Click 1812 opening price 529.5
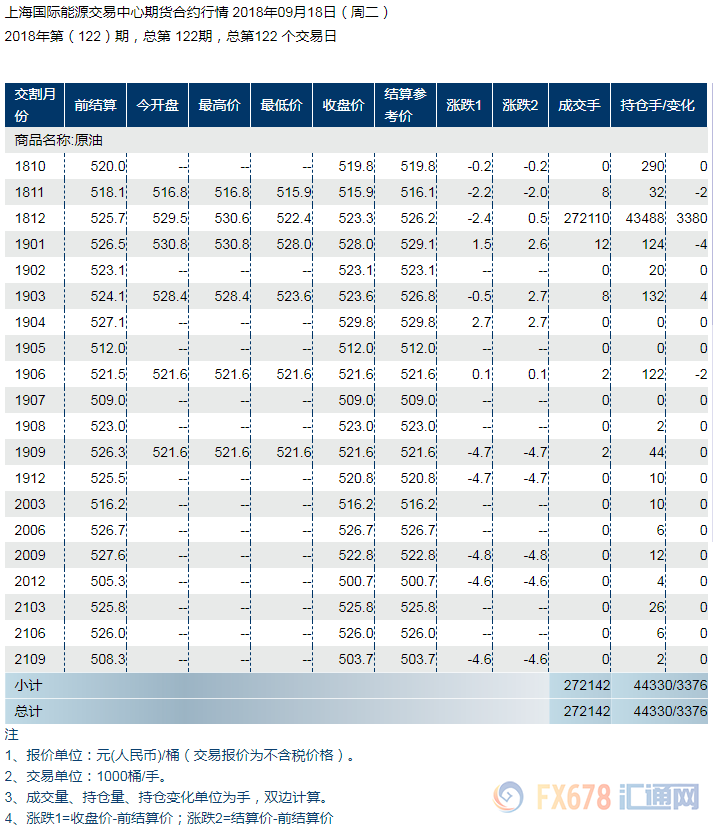The width and height of the screenshot is (717, 833). click(x=170, y=218)
